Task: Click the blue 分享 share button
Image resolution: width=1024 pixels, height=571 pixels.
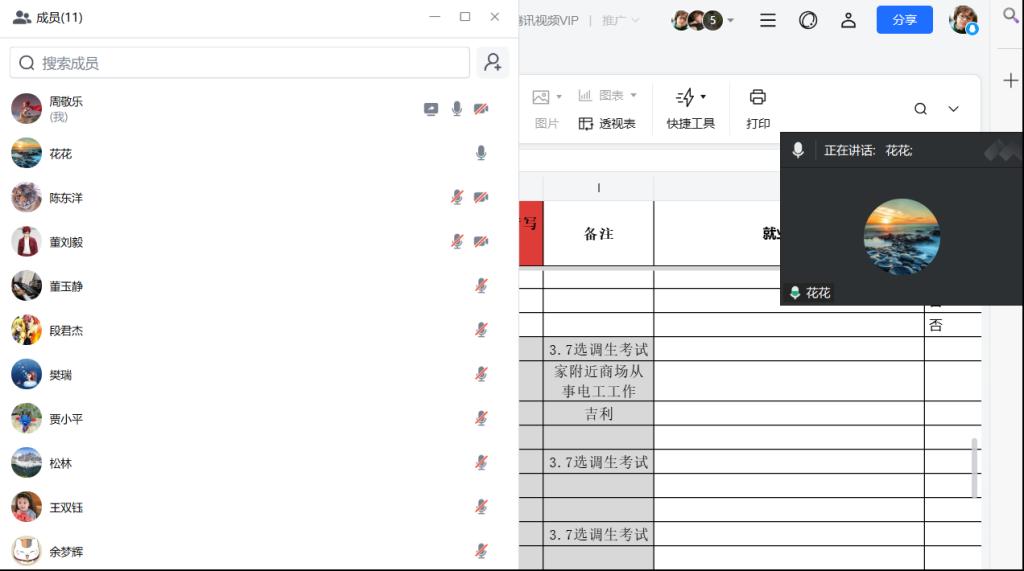Action: (x=904, y=20)
